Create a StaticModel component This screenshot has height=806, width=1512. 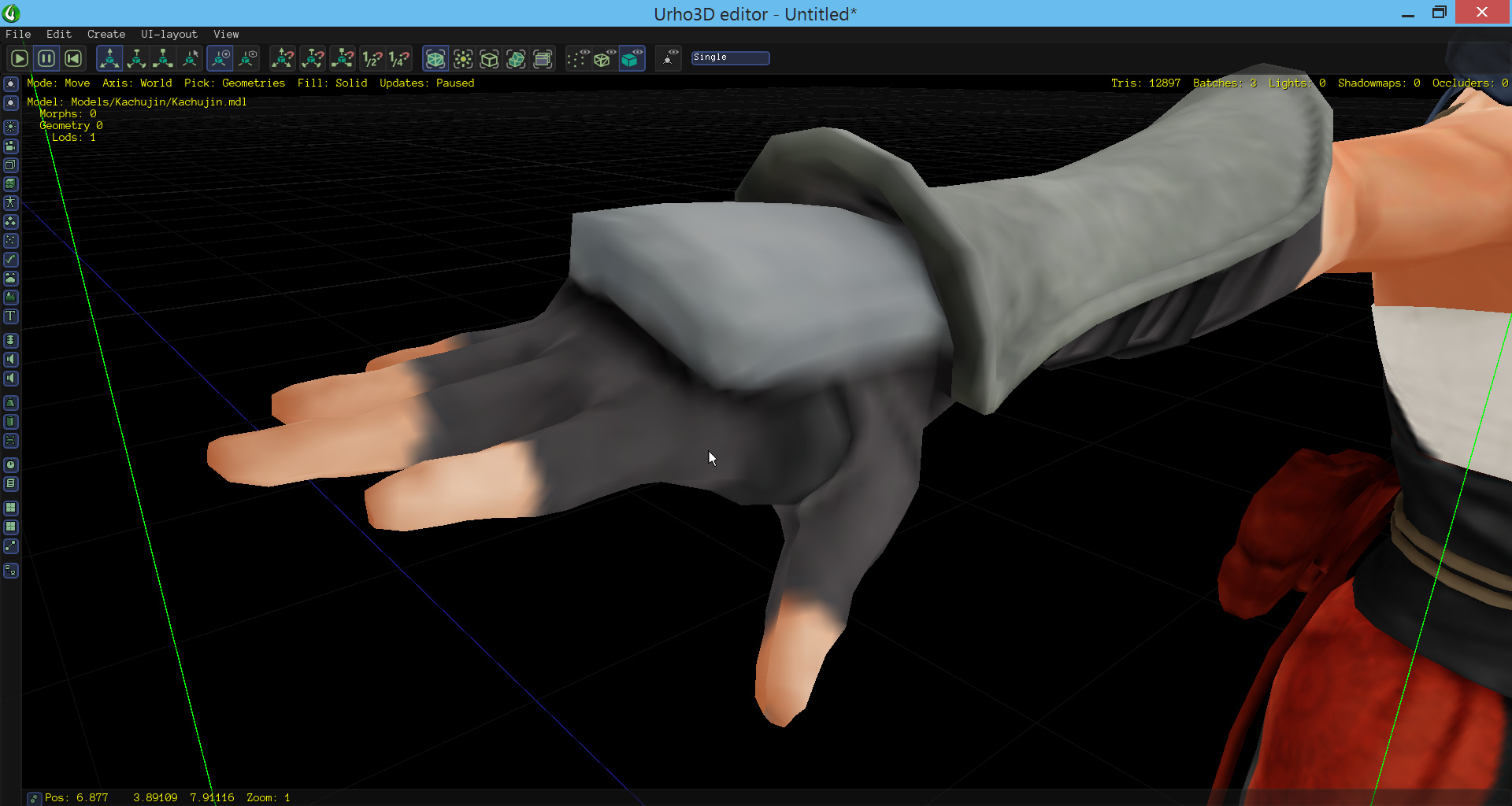click(11, 183)
